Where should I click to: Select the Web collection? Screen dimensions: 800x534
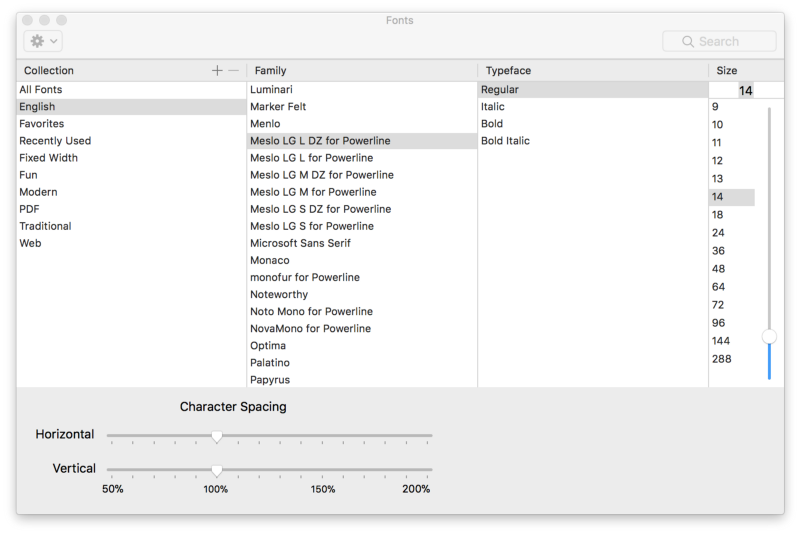coord(131,243)
